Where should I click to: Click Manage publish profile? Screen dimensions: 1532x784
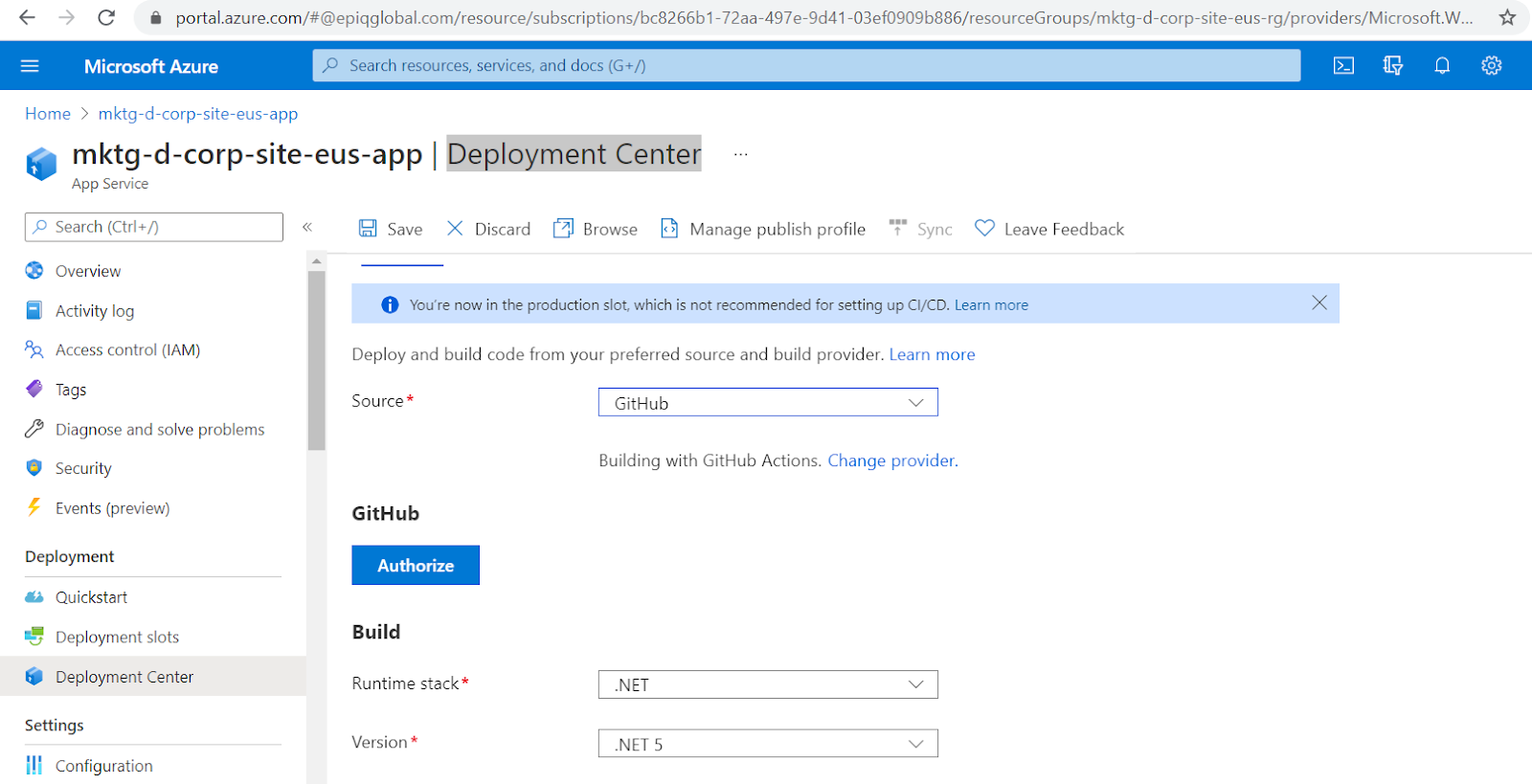tap(763, 228)
